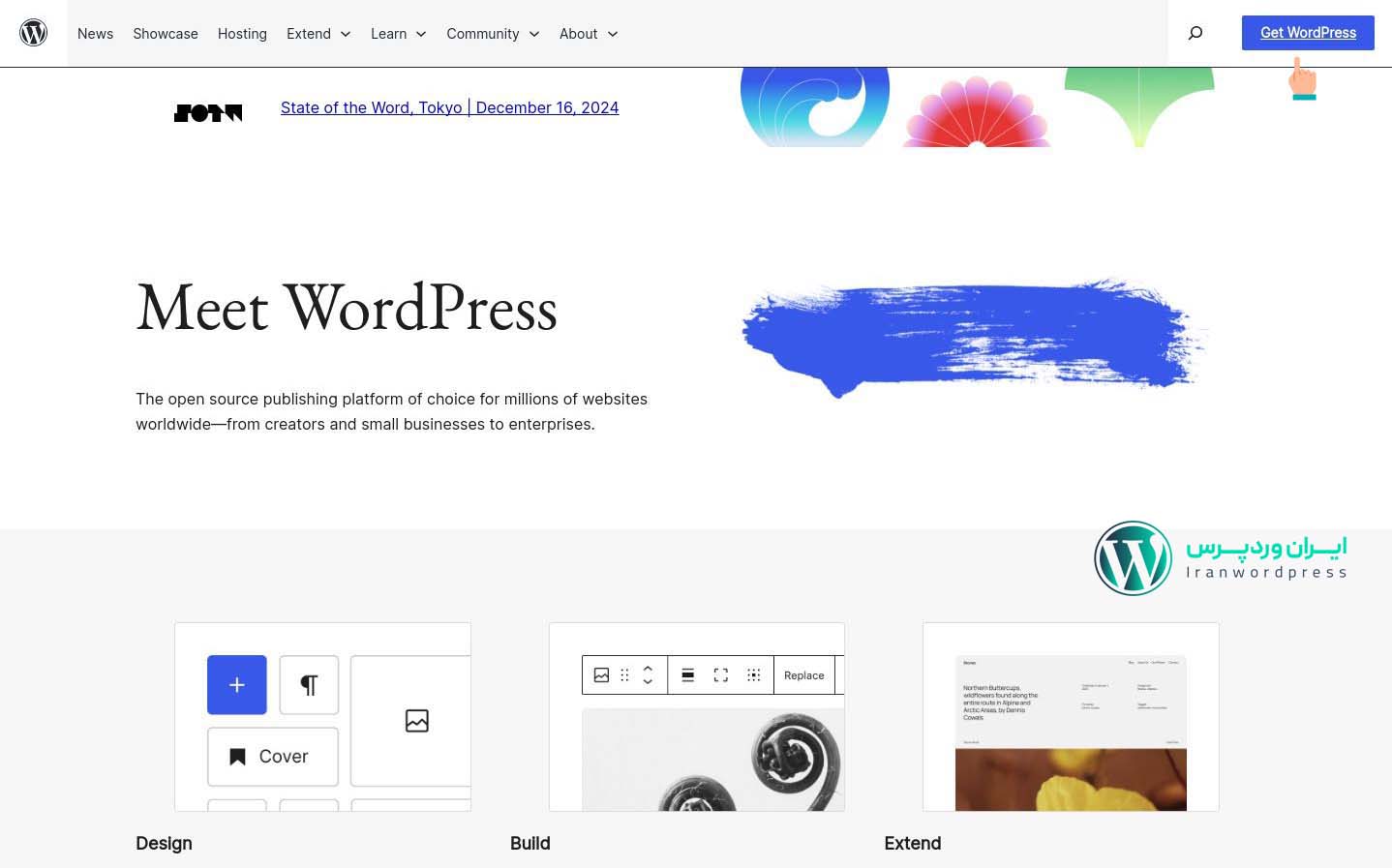Expand the About dropdown menu

pyautogui.click(x=589, y=34)
